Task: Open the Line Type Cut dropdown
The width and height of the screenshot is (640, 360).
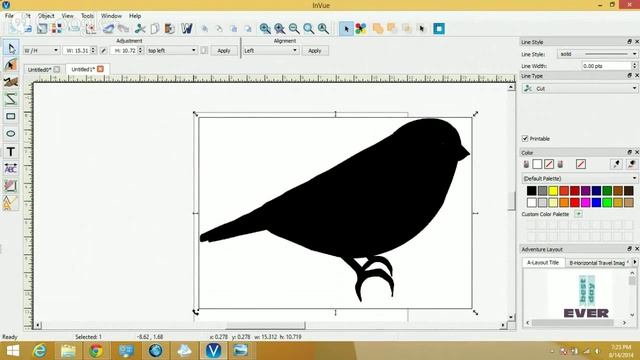Action: (580, 88)
